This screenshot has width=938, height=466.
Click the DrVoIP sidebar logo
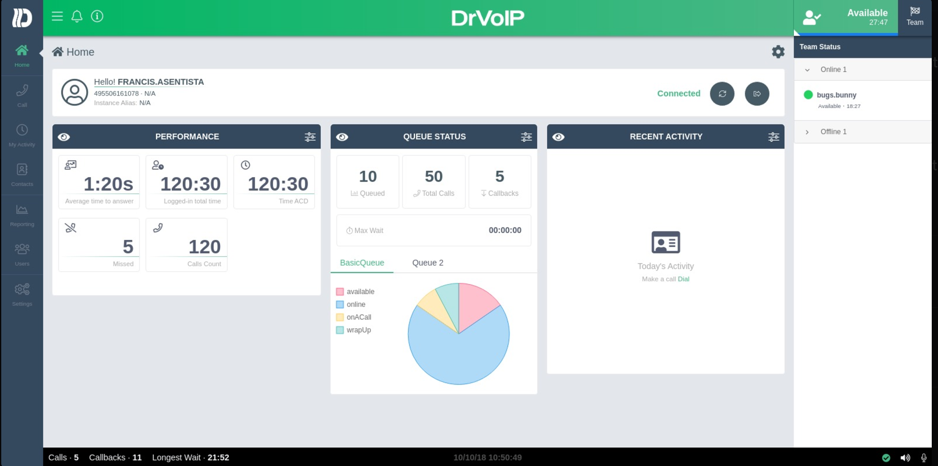pyautogui.click(x=22, y=17)
